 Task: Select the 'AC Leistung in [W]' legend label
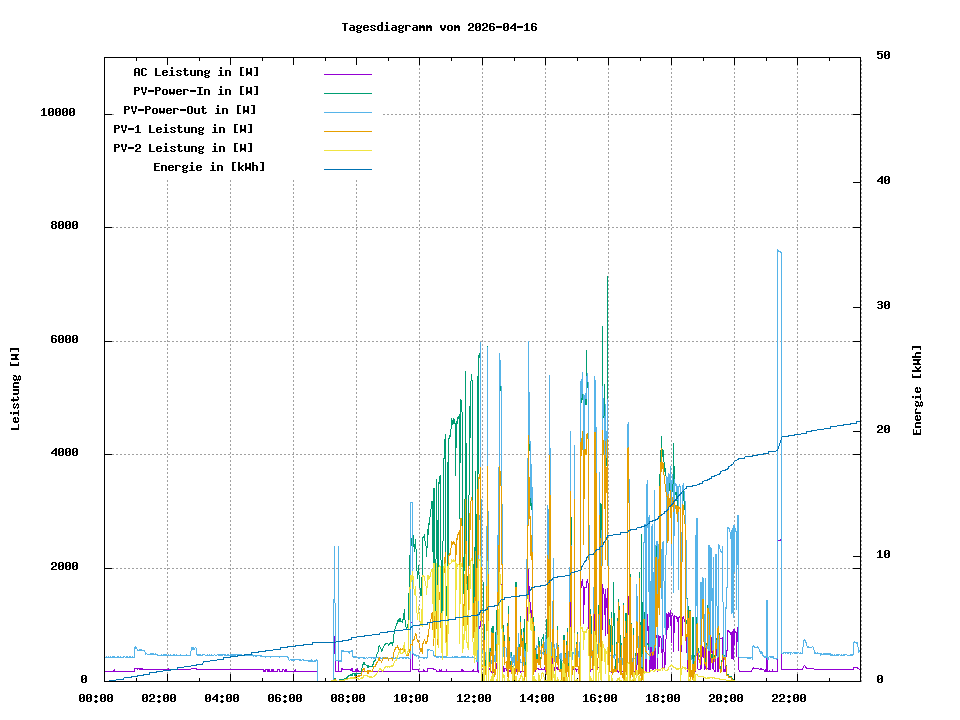(x=196, y=72)
